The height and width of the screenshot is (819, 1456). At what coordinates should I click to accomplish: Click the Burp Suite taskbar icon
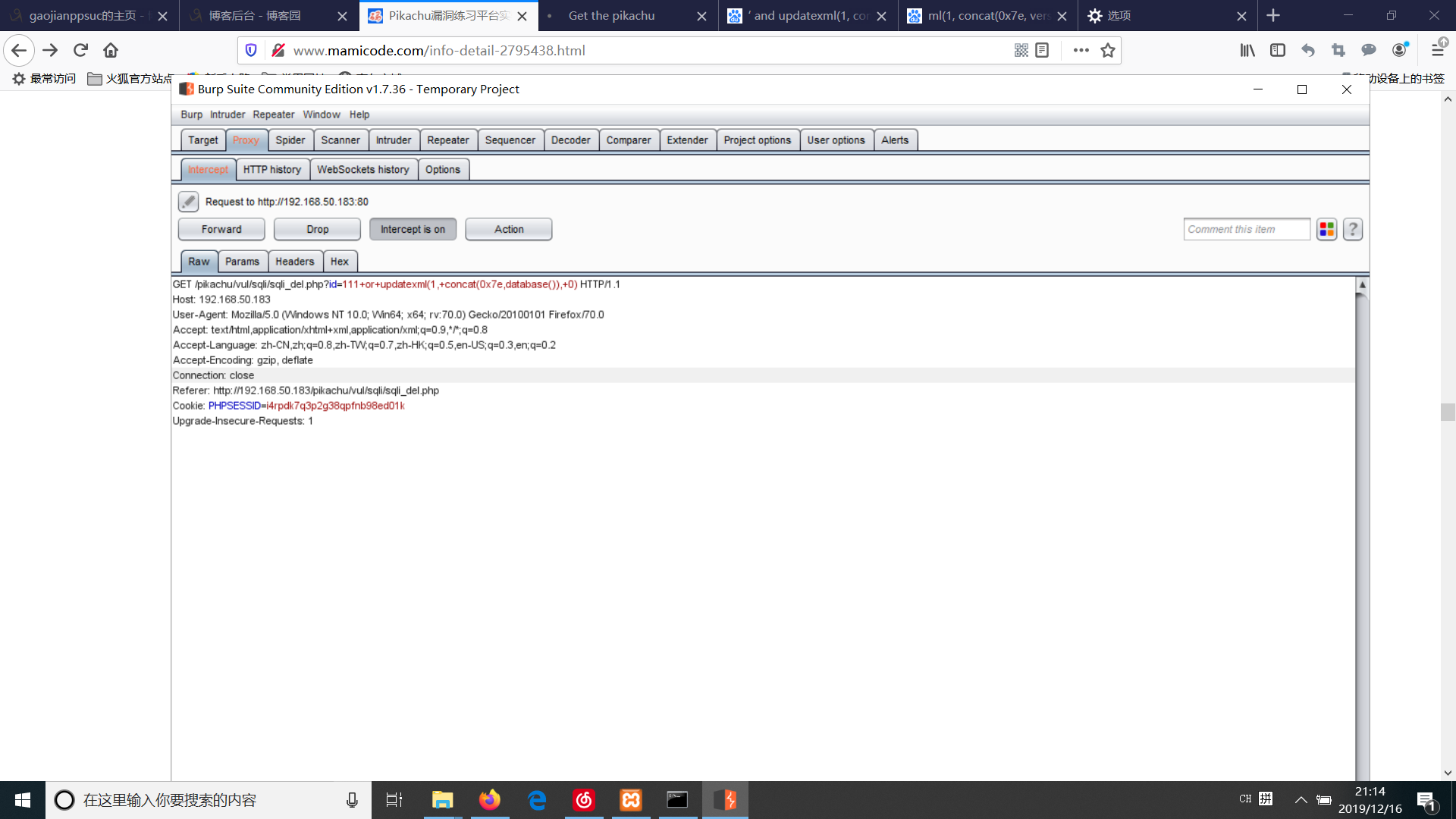coord(725,800)
